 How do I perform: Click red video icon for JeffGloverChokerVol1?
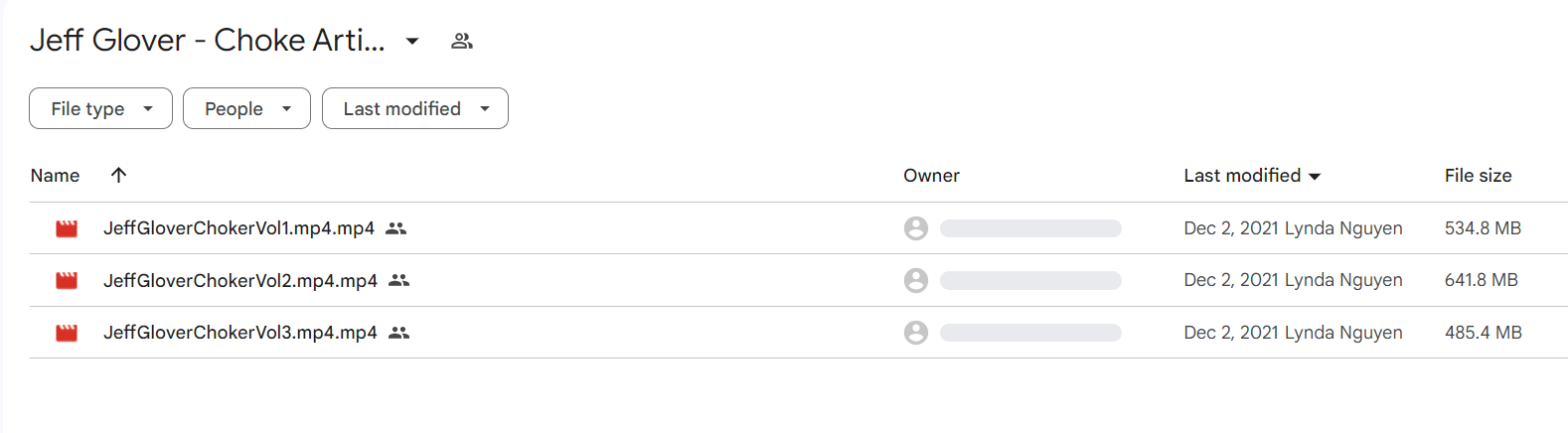[67, 228]
